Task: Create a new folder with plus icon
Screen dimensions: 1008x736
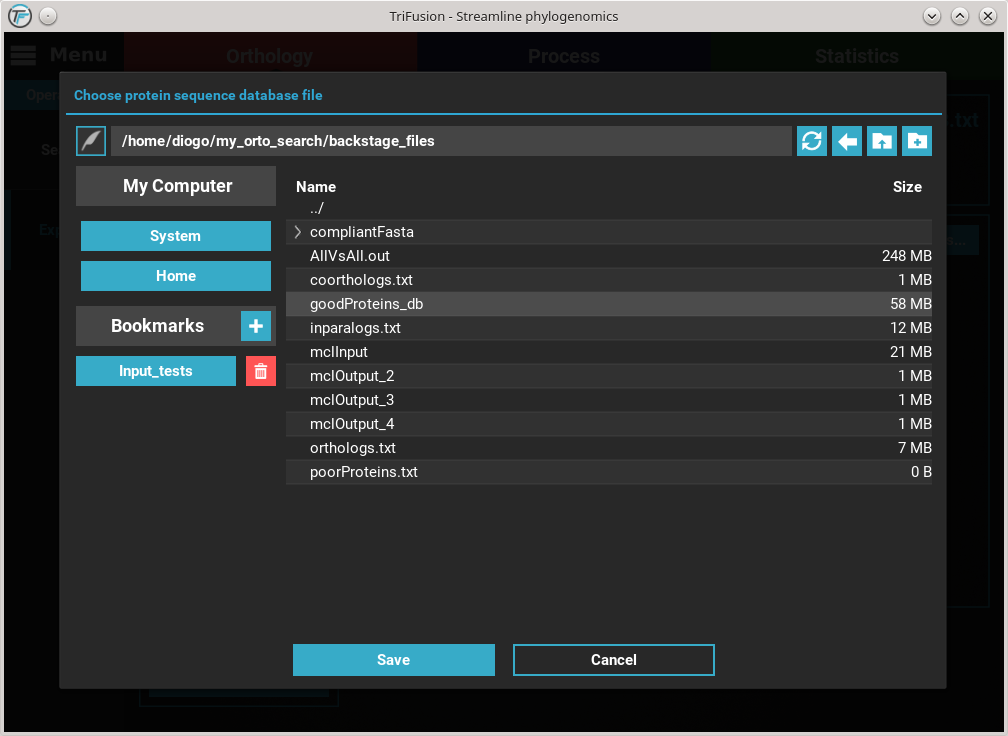Action: click(x=917, y=141)
